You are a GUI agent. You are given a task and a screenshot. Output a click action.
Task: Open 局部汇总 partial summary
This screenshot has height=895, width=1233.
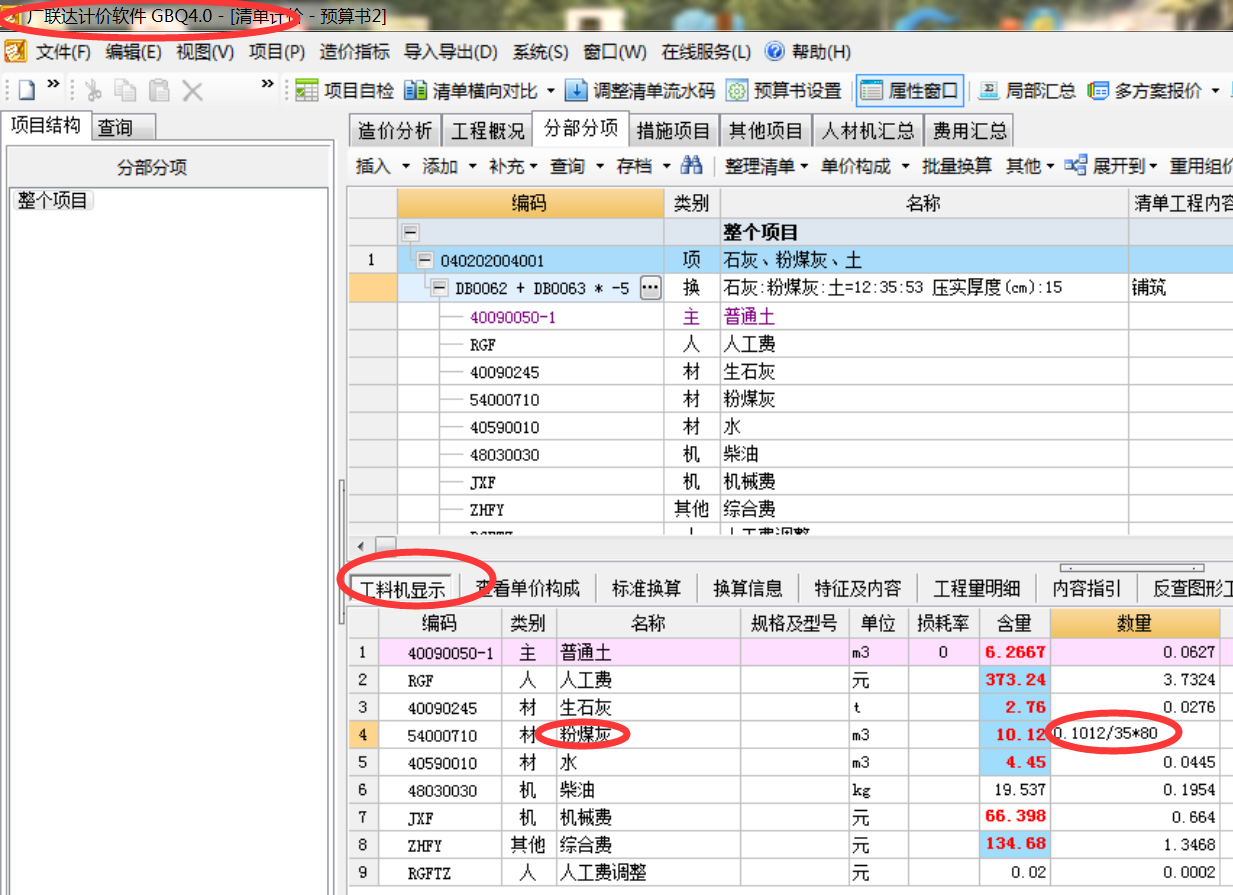[1026, 91]
